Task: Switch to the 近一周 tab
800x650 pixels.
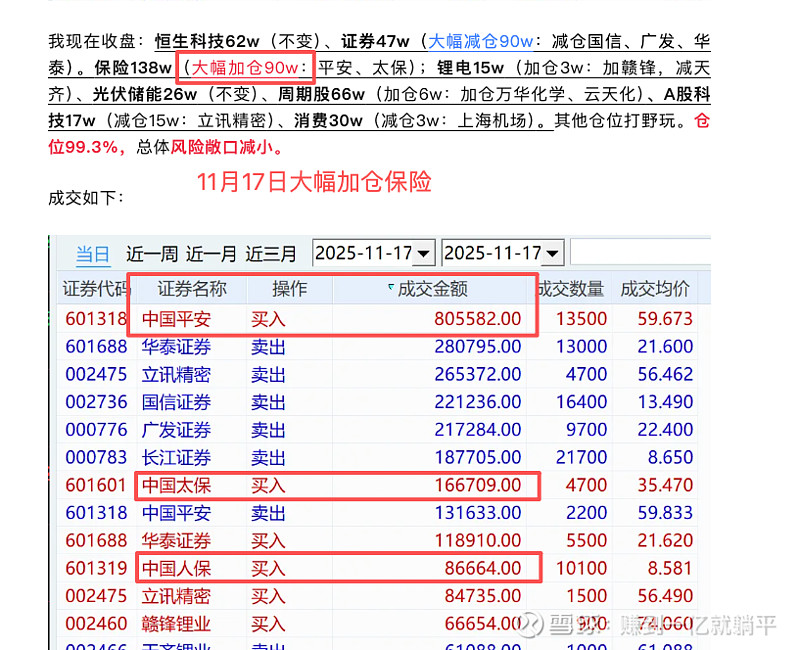Action: coord(152,254)
